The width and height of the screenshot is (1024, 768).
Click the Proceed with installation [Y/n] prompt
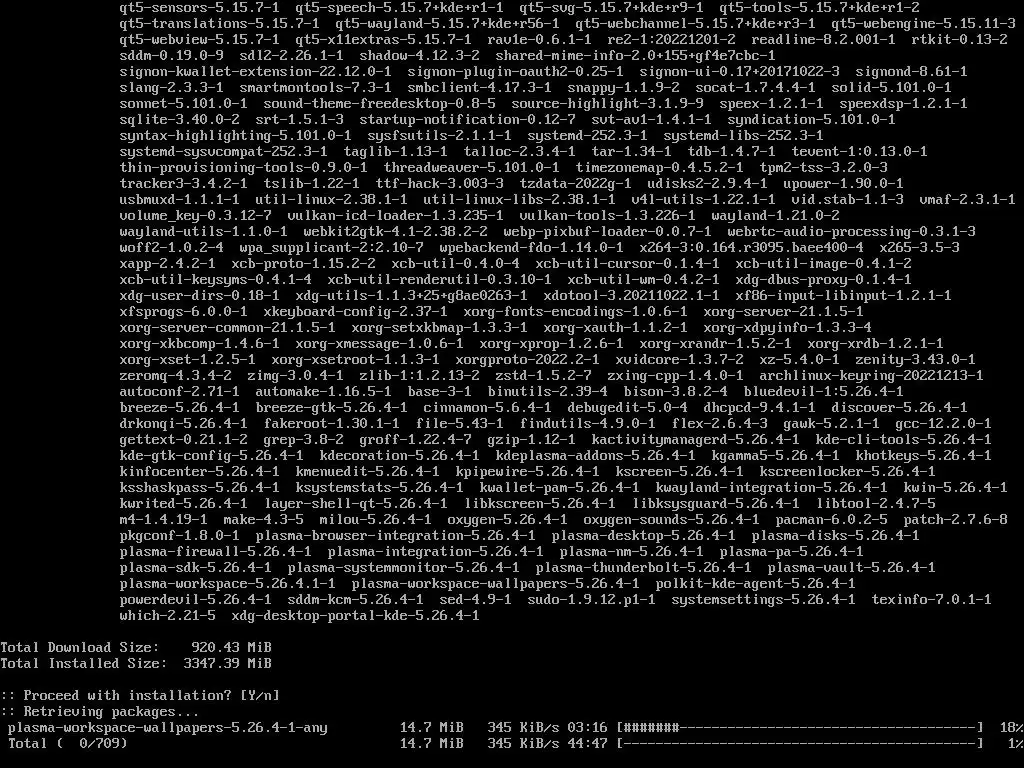[140, 696]
